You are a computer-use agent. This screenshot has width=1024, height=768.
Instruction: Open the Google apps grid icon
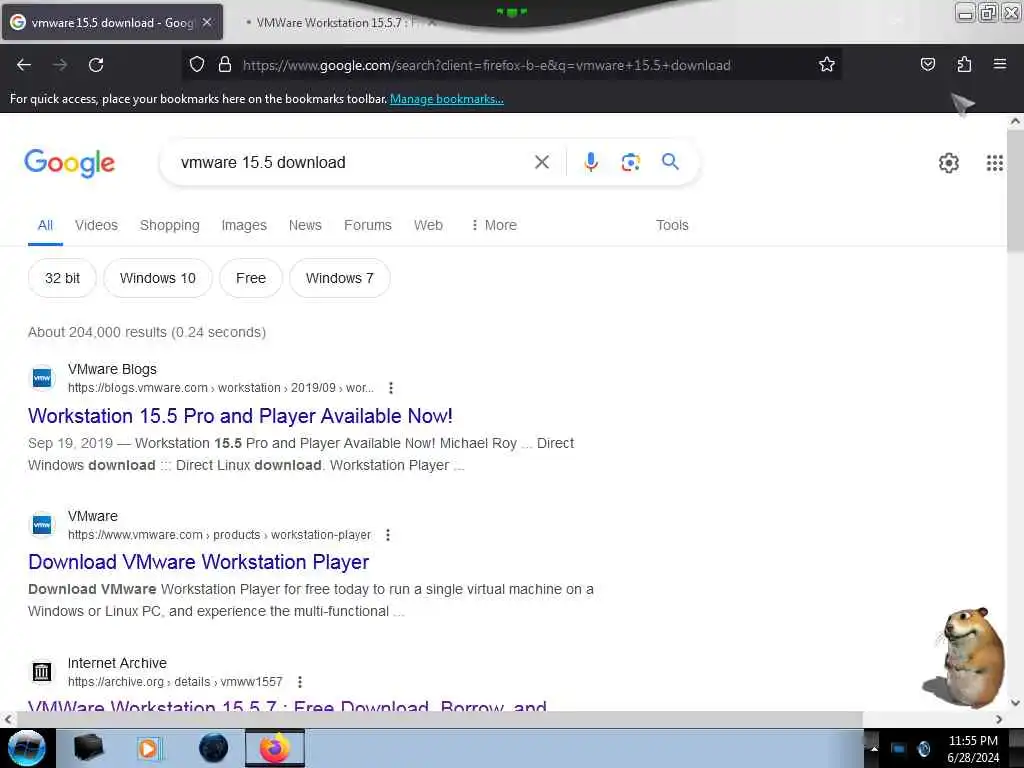pyautogui.click(x=994, y=163)
